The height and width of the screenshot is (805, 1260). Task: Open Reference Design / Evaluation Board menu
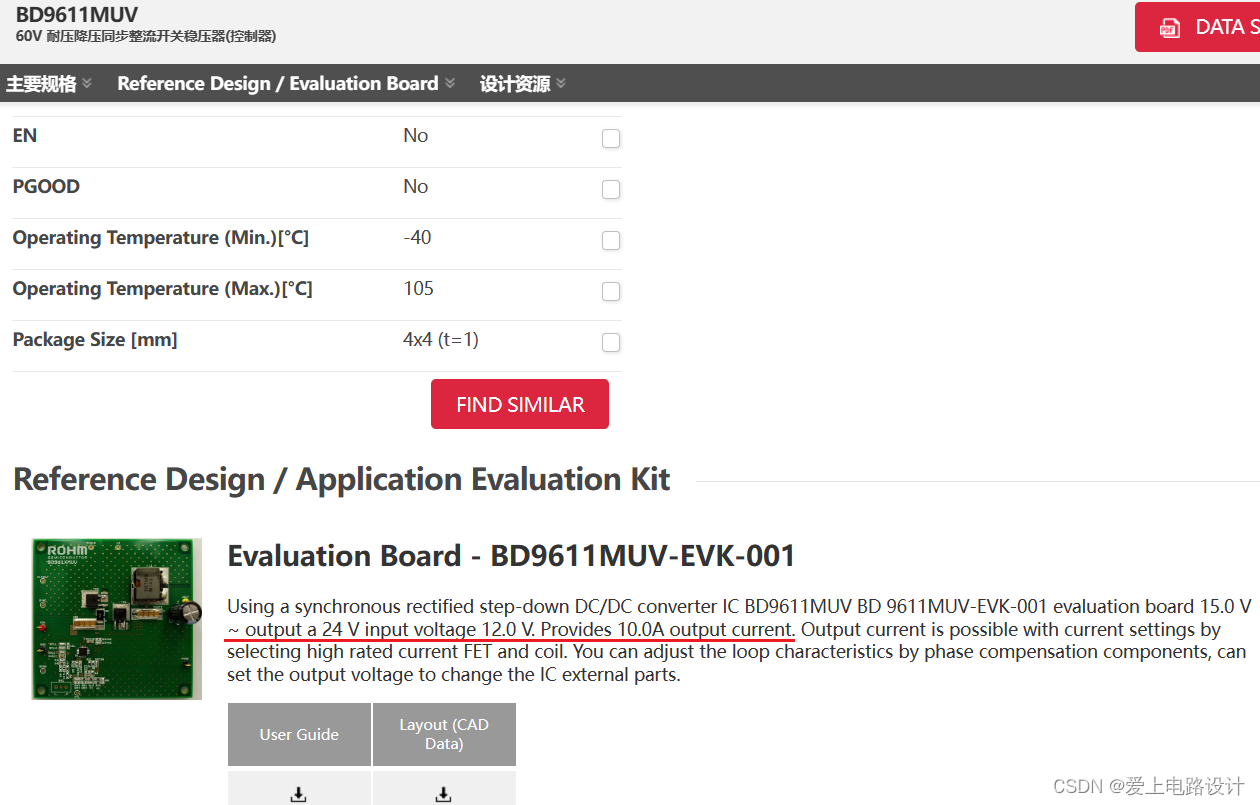(286, 84)
